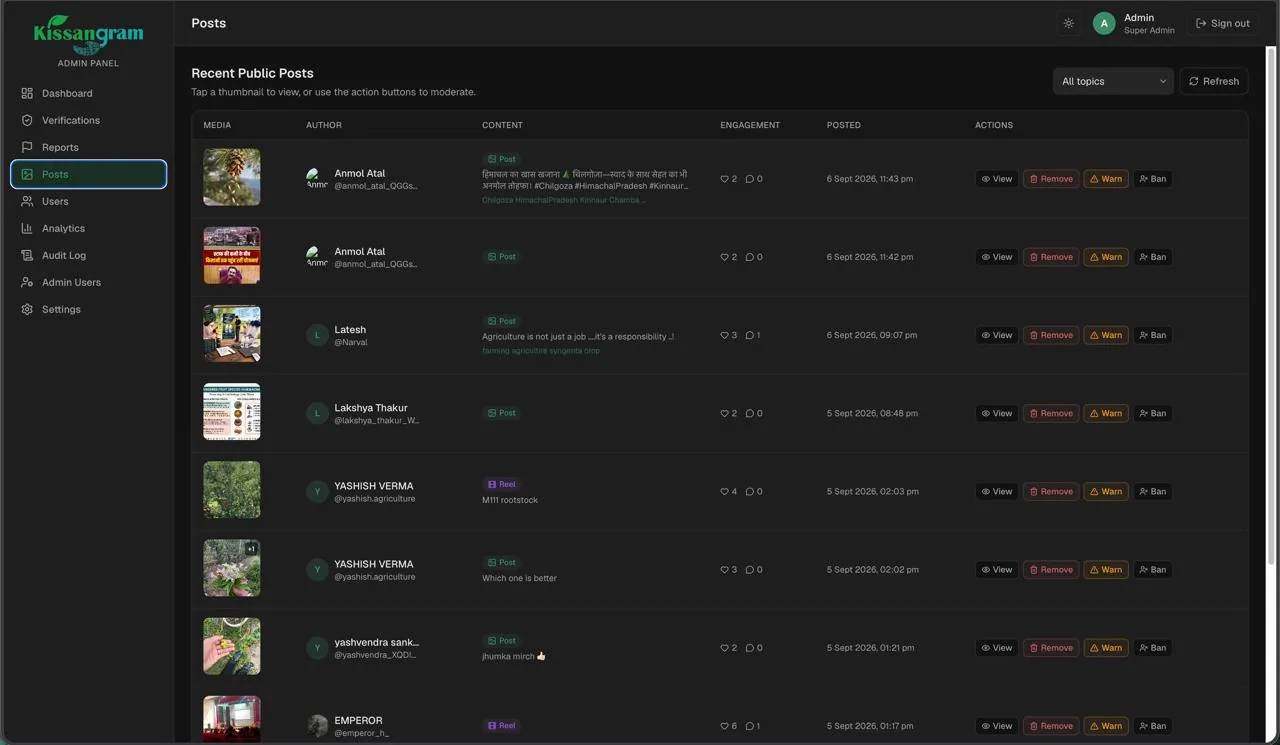Click the POSTED column header

[x=844, y=125]
